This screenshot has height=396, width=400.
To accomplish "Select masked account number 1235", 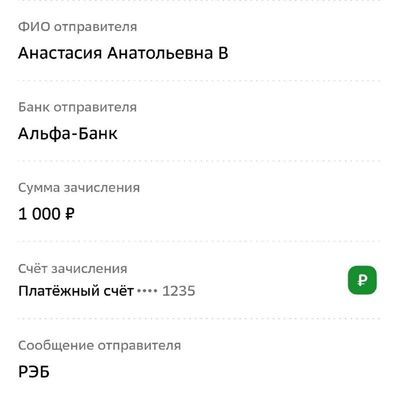I will tap(179, 291).
